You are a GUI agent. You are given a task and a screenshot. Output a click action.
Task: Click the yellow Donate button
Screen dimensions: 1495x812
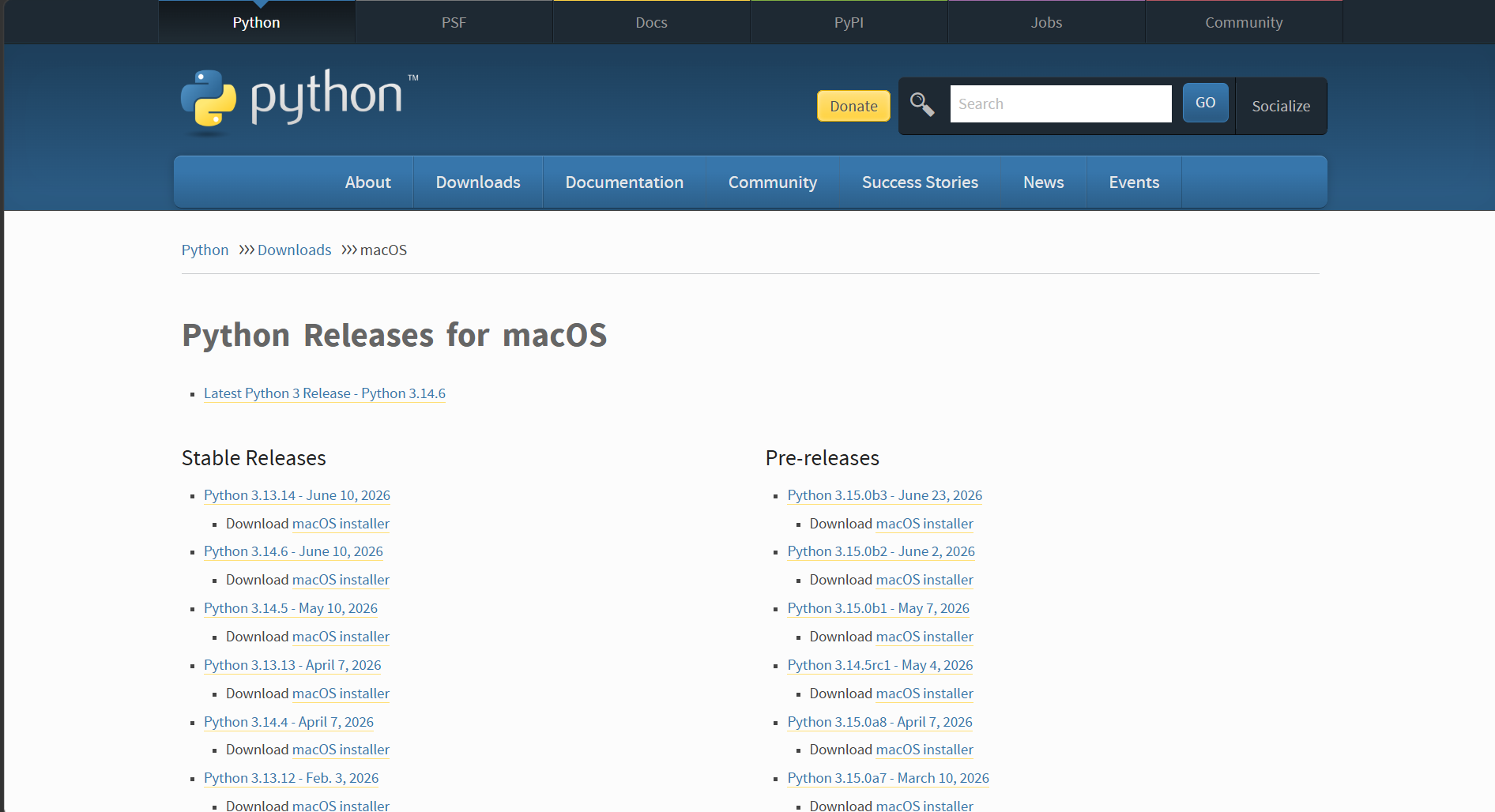pos(853,106)
